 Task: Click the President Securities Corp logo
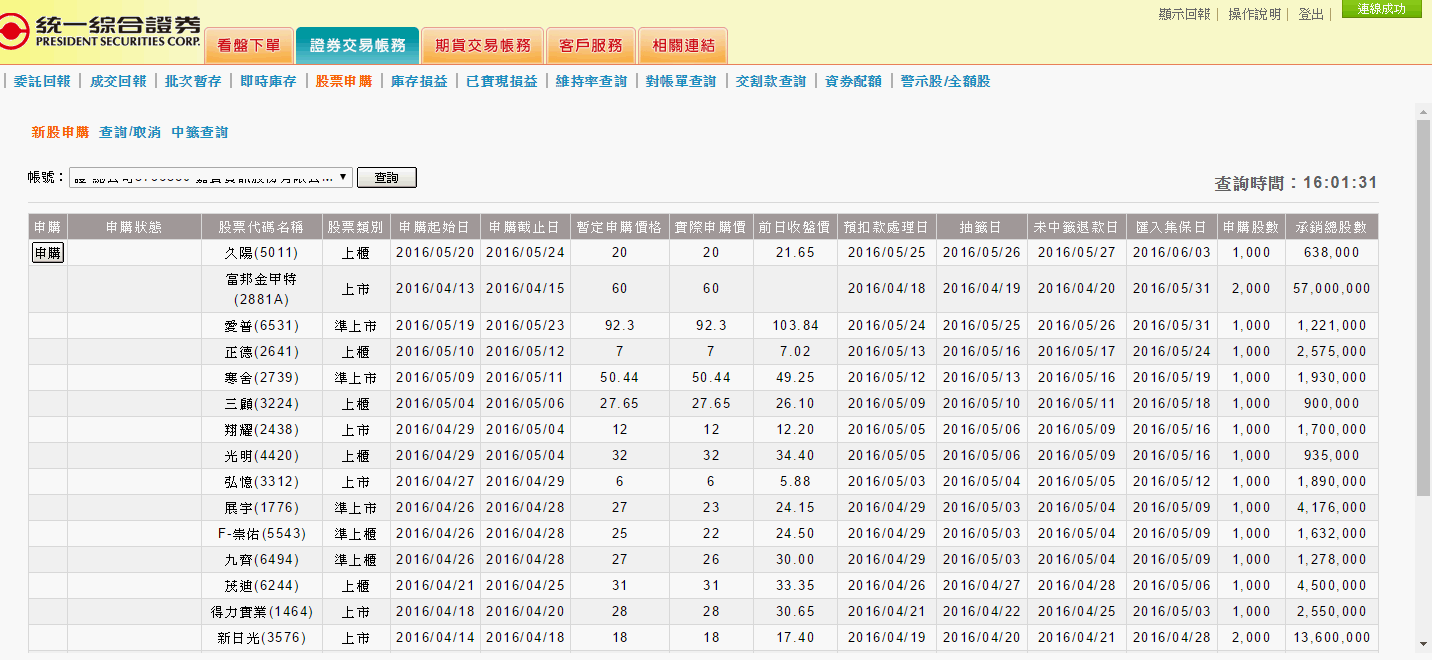click(x=100, y=31)
